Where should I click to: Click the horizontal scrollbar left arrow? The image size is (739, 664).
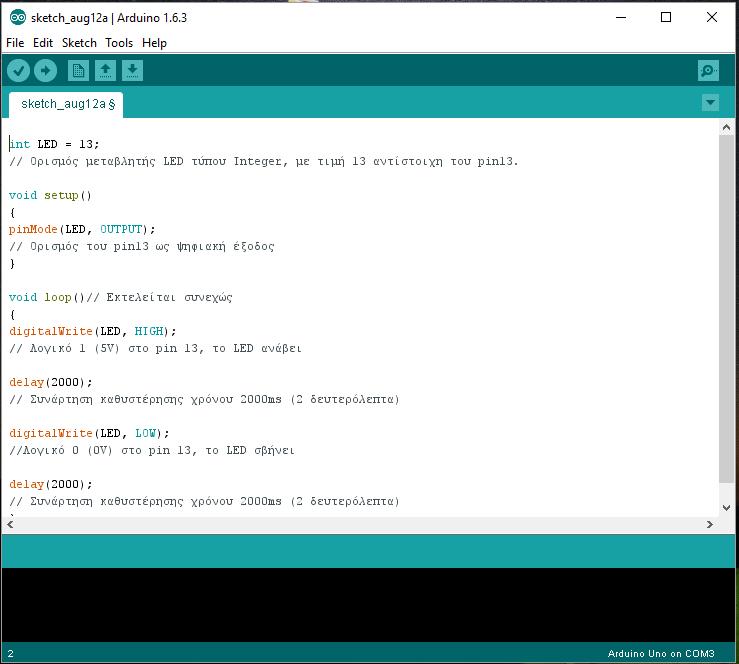tap(10, 524)
